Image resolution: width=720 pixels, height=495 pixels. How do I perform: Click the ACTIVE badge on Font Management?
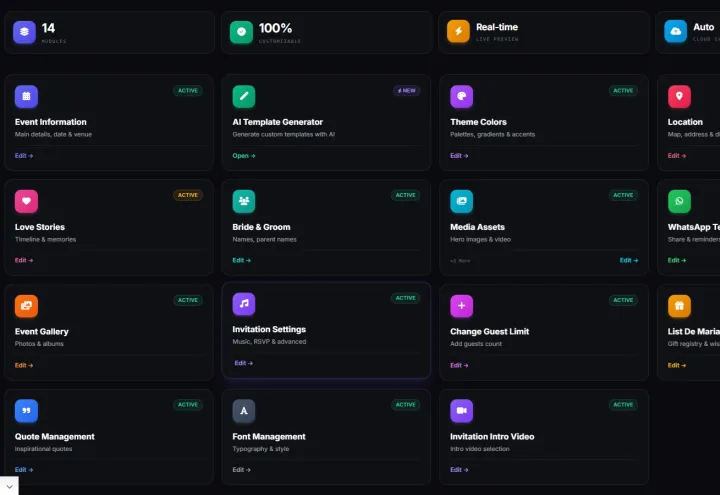pyautogui.click(x=405, y=405)
